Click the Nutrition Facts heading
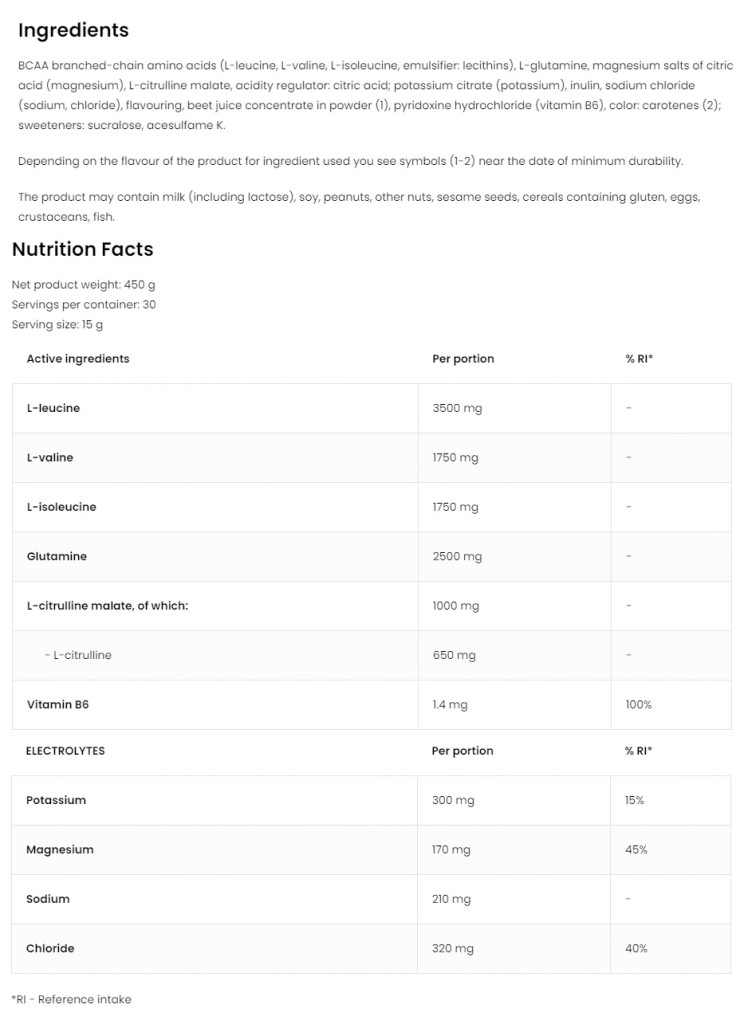 pyautogui.click(x=82, y=249)
